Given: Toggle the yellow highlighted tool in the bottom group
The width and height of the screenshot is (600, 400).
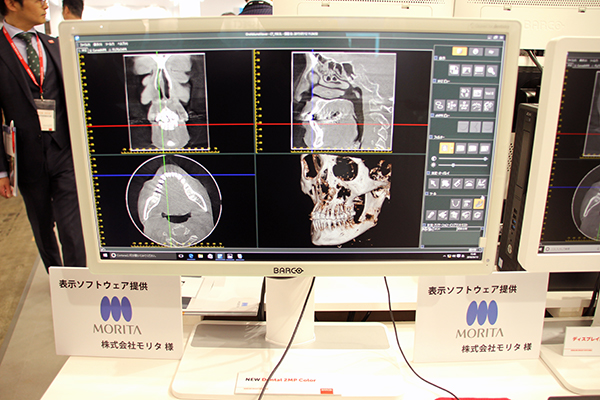Looking at the screenshot, I should (479, 203).
